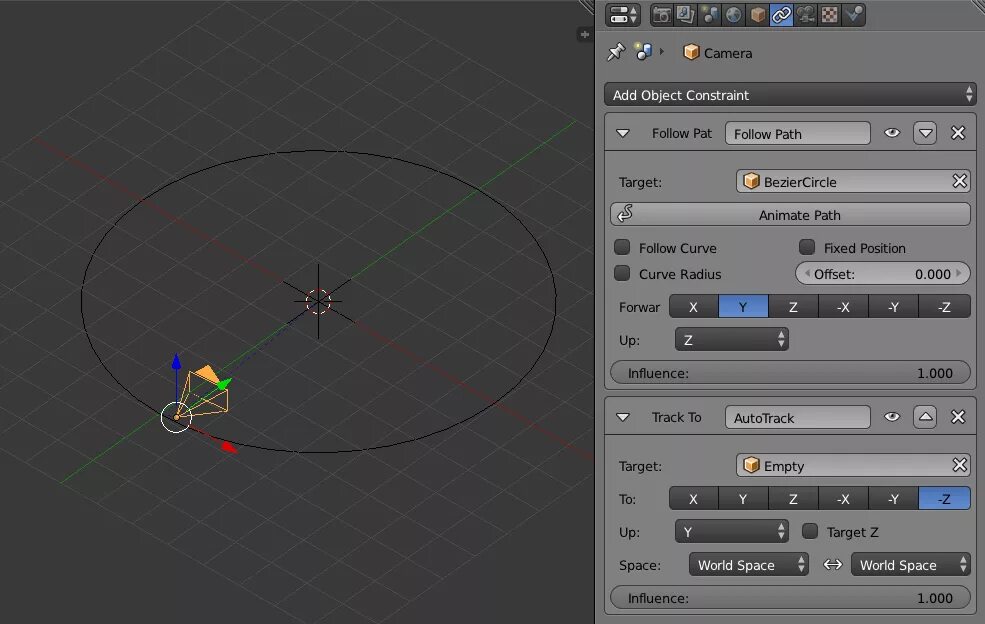Image resolution: width=985 pixels, height=624 pixels.
Task: Click the Empty target field
Action: pos(844,466)
